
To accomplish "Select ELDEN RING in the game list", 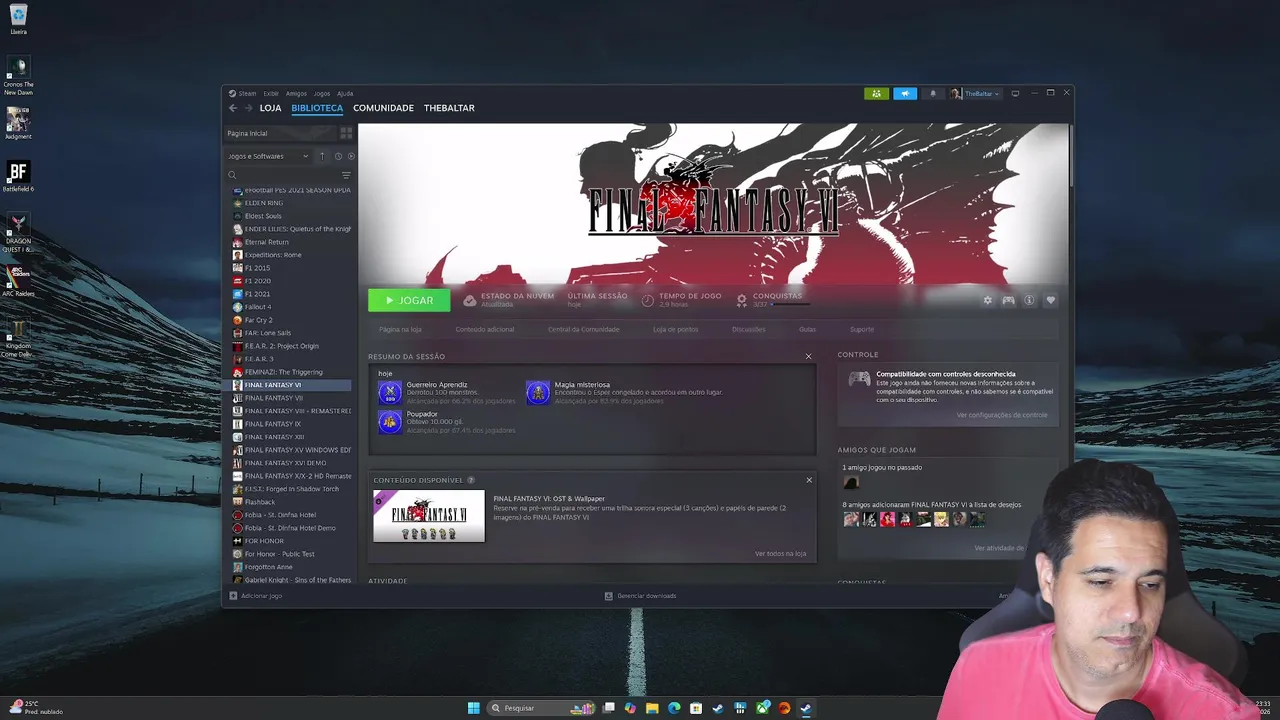I will point(263,203).
